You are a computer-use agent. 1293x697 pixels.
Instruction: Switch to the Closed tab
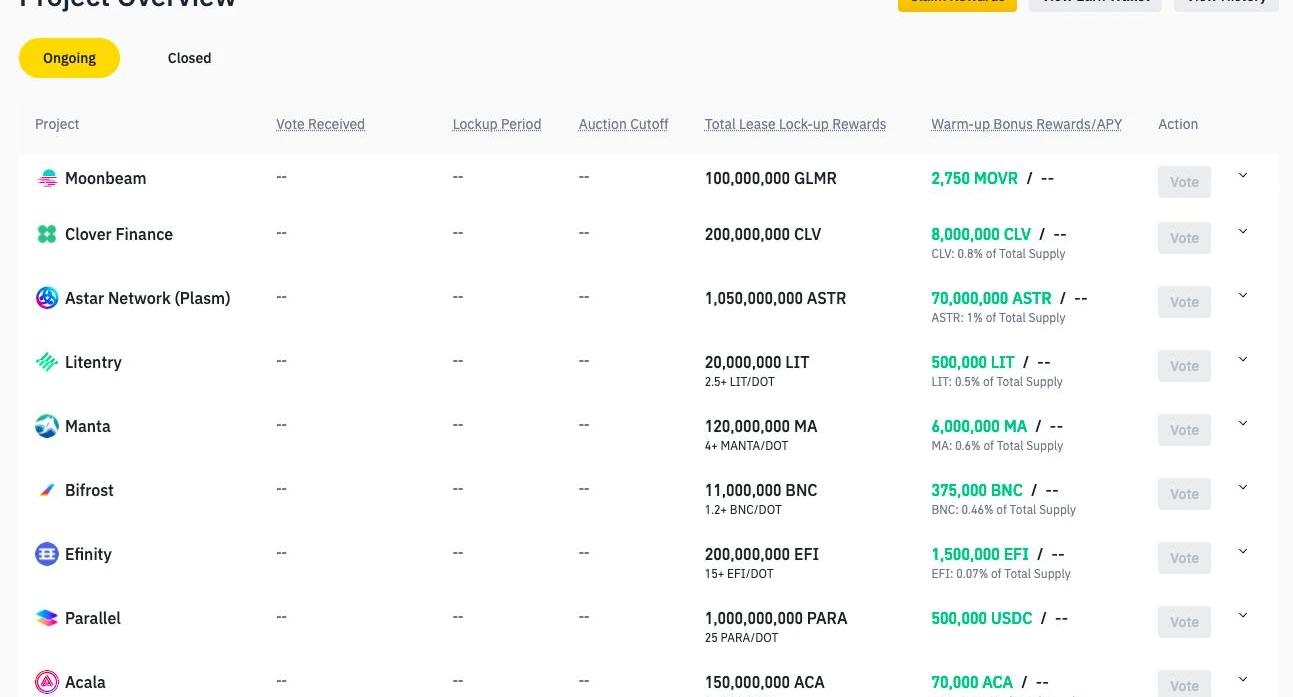coord(189,58)
